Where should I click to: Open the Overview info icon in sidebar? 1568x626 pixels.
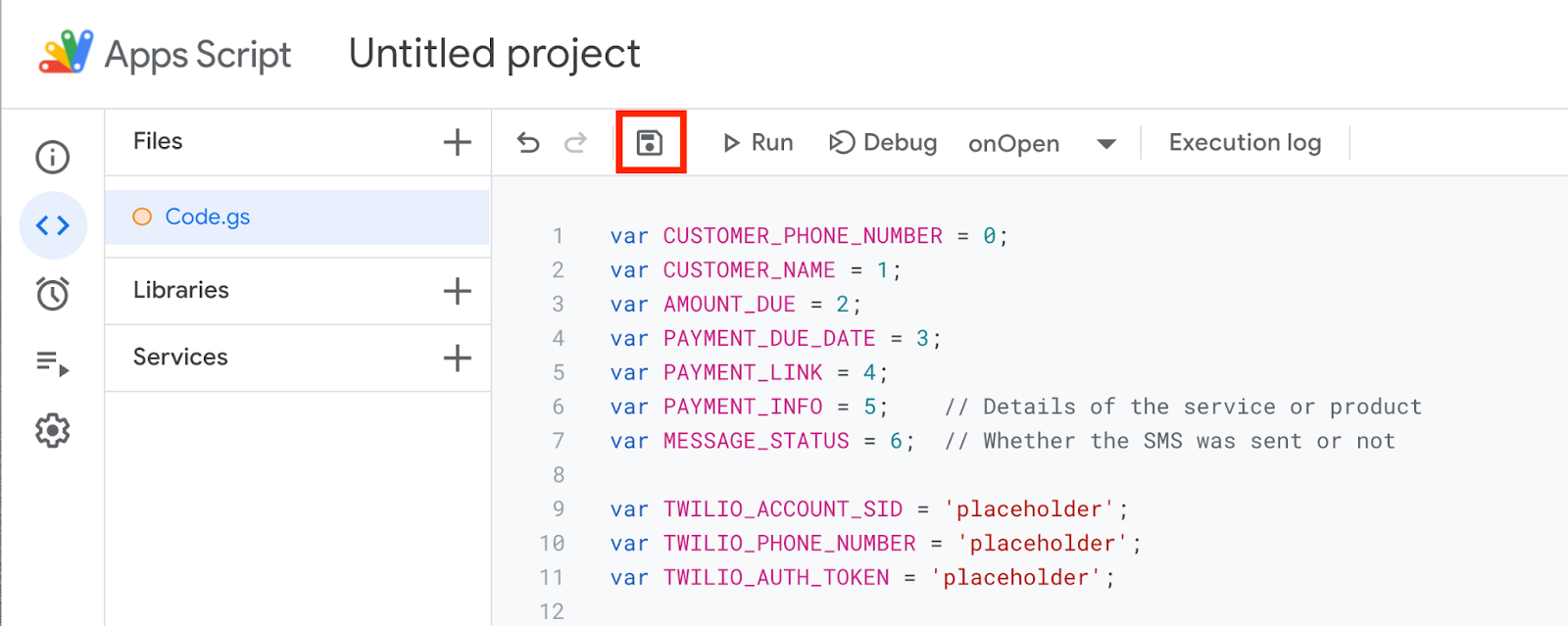click(x=53, y=157)
